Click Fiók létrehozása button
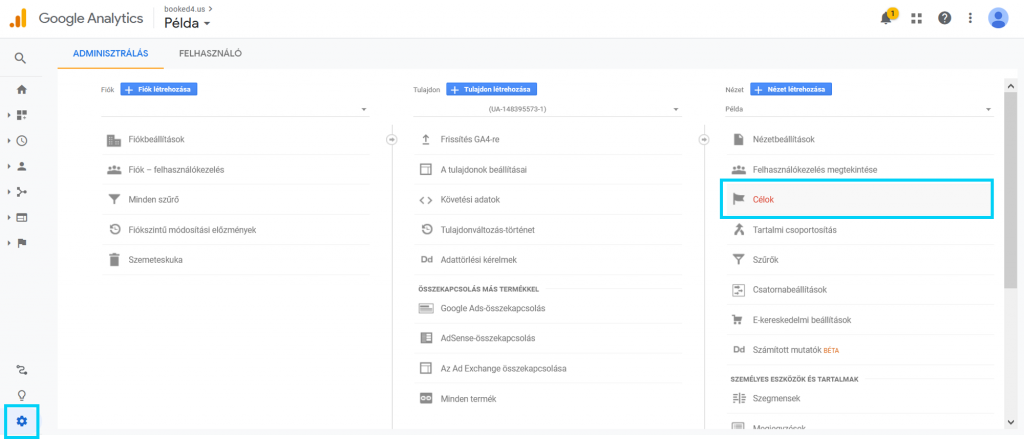This screenshot has width=1024, height=439. tap(159, 89)
